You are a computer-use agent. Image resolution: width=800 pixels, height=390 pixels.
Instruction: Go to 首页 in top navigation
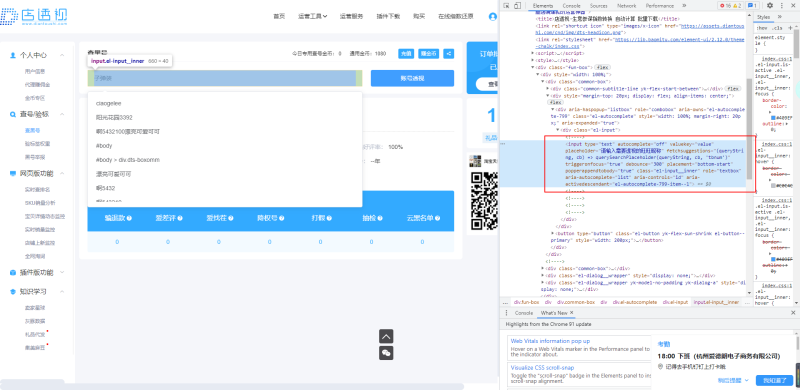(x=279, y=16)
